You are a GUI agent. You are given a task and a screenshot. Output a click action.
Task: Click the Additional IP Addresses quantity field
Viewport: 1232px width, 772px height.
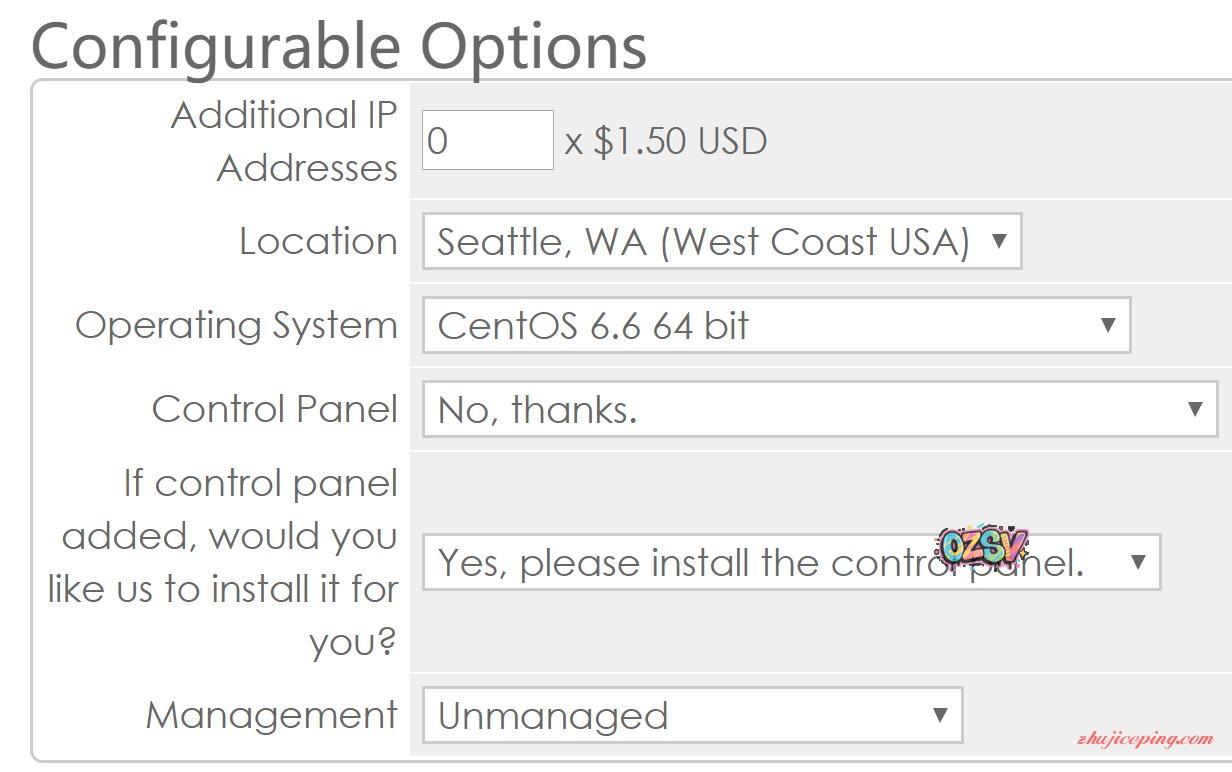pos(487,140)
